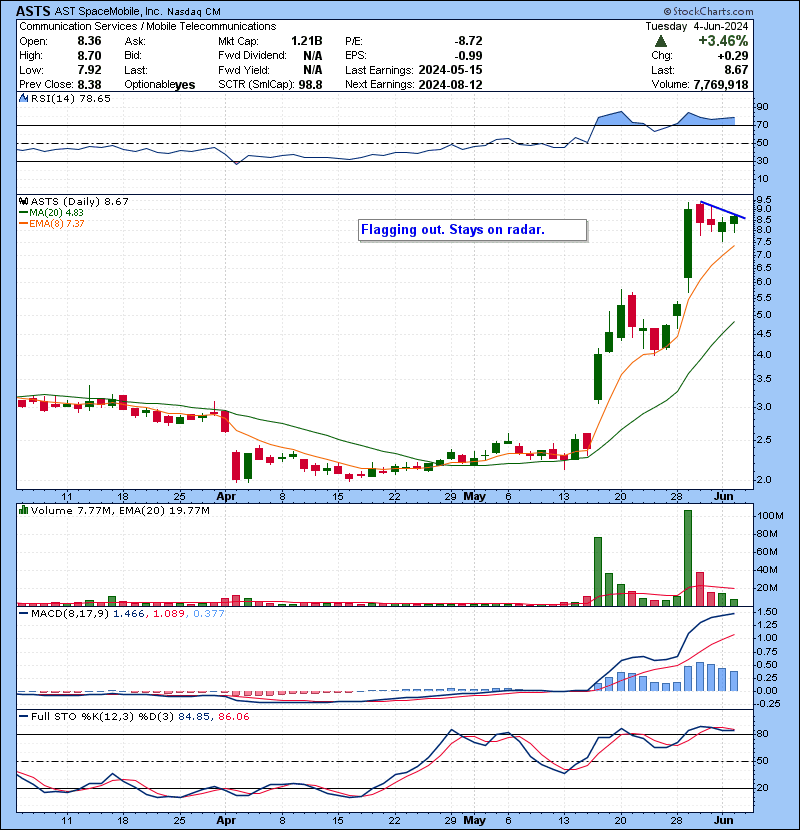This screenshot has height=830, width=800.
Task: Click the SCTR (SmlCap) value 98.8
Action: click(310, 84)
